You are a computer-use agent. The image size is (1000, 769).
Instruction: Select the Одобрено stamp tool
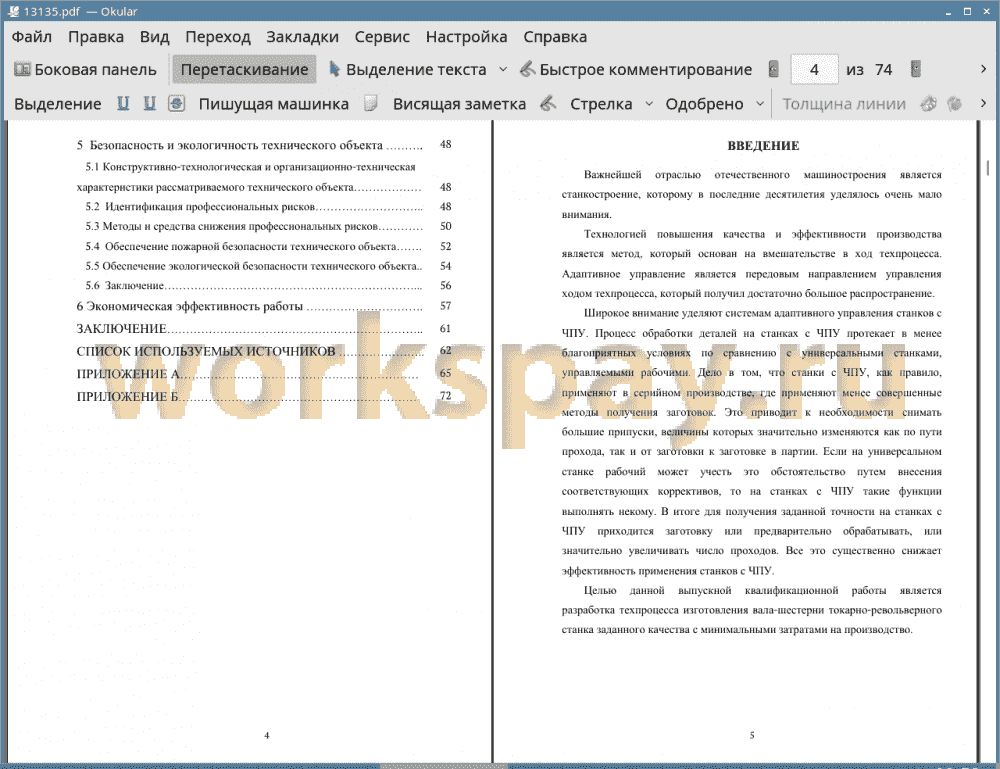(x=704, y=104)
